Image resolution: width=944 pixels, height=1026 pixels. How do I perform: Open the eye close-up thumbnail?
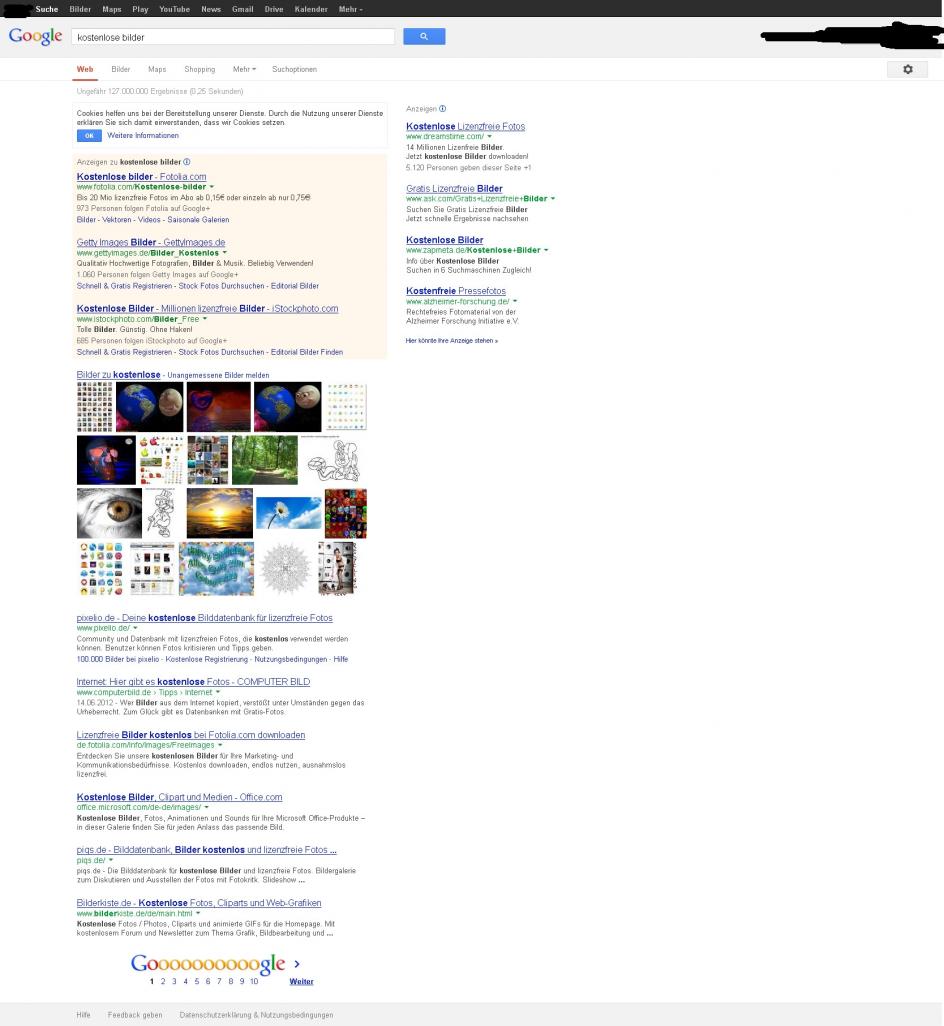[109, 513]
